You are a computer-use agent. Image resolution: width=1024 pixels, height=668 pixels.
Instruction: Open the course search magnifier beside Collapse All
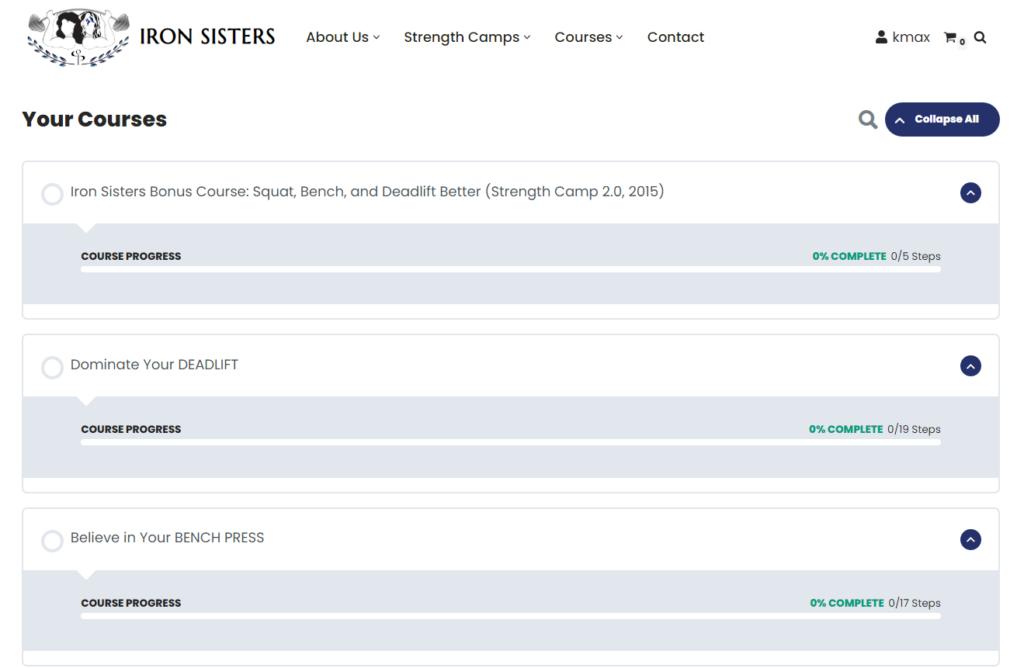(x=867, y=119)
